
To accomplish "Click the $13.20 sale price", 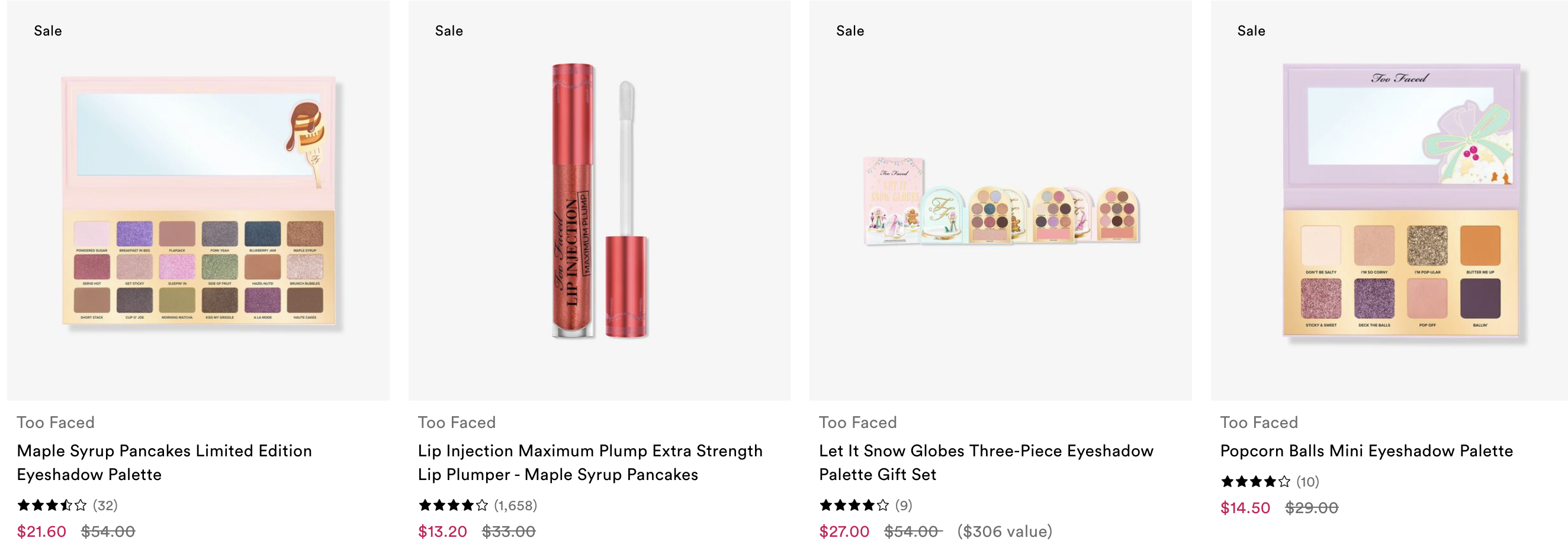I will pos(442,532).
